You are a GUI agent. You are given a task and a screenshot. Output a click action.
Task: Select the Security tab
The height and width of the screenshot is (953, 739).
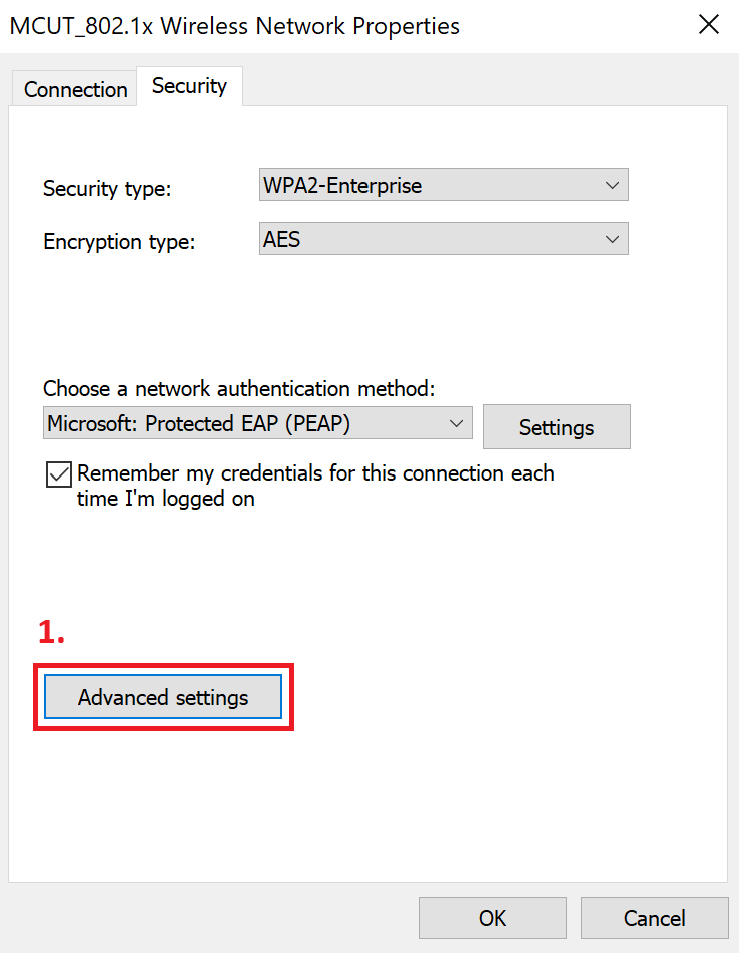pyautogui.click(x=189, y=86)
